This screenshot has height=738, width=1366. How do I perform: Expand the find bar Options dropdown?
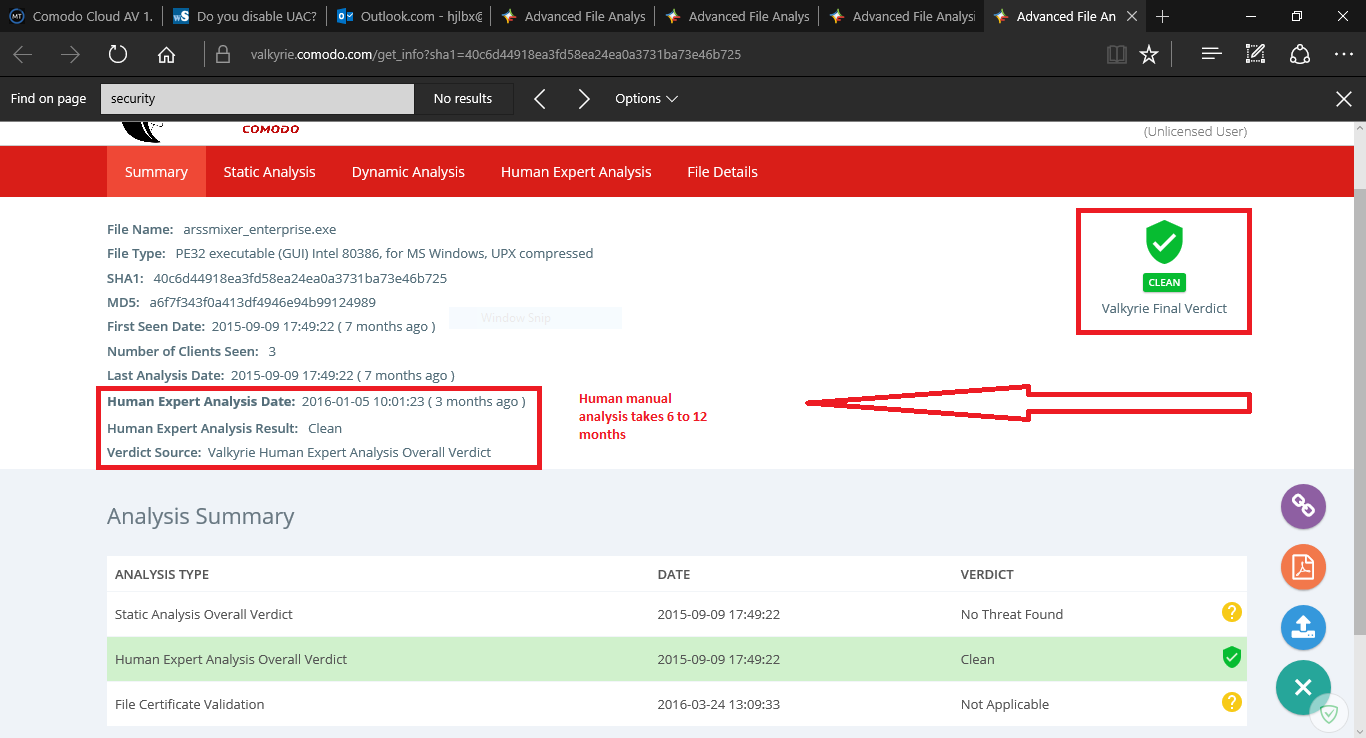point(646,99)
